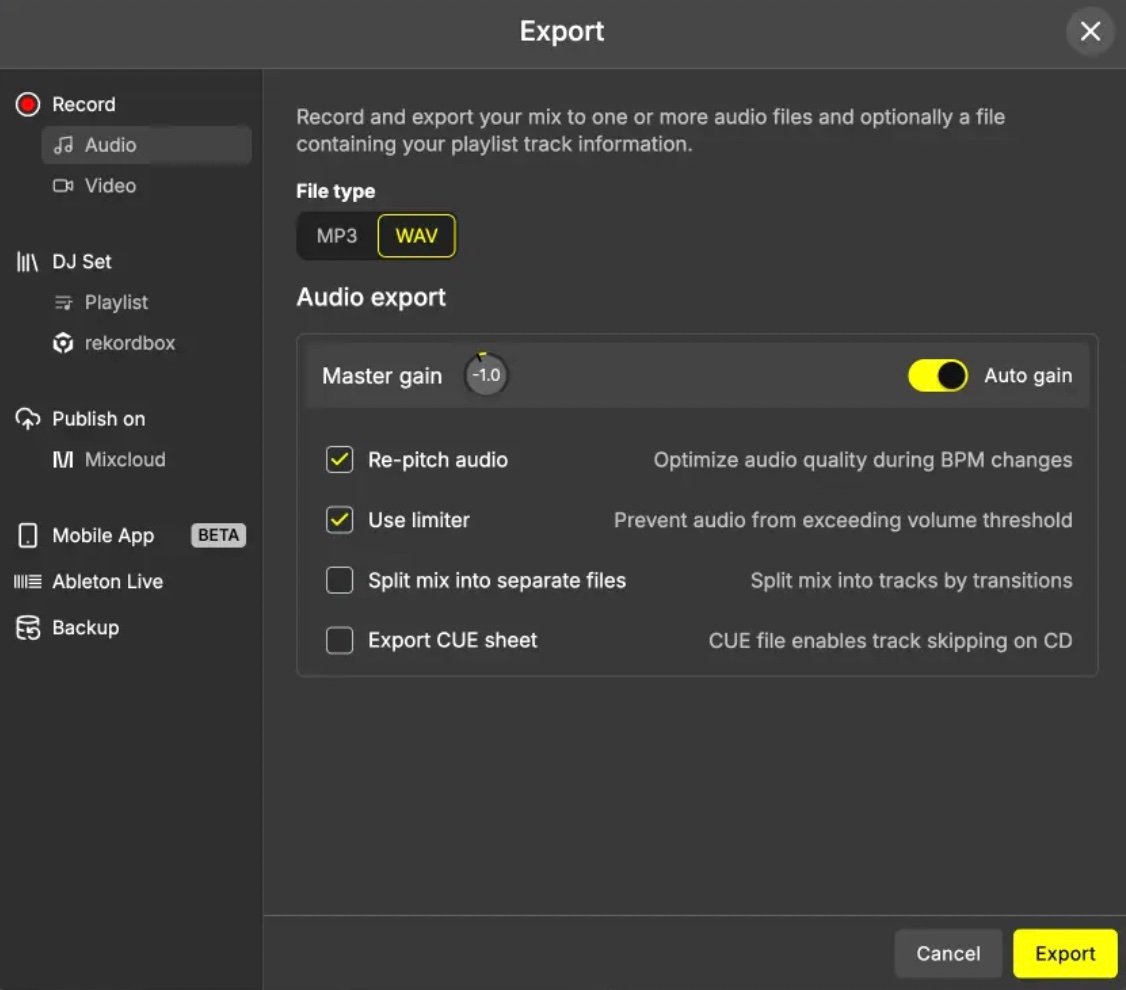The height and width of the screenshot is (990, 1126).
Task: Select WAV file type
Action: tap(417, 236)
